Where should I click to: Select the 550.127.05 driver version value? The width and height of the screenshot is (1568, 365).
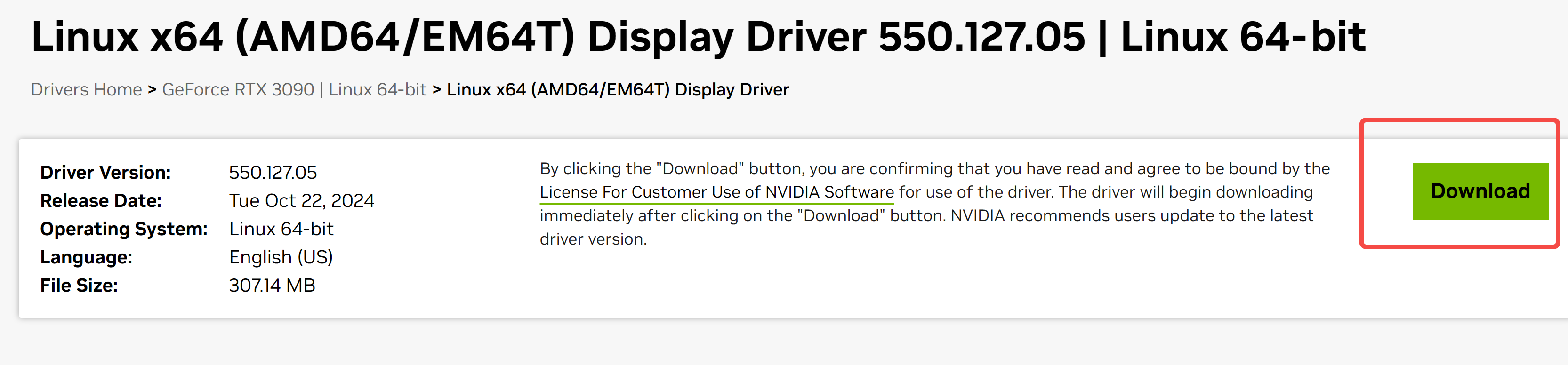click(273, 173)
